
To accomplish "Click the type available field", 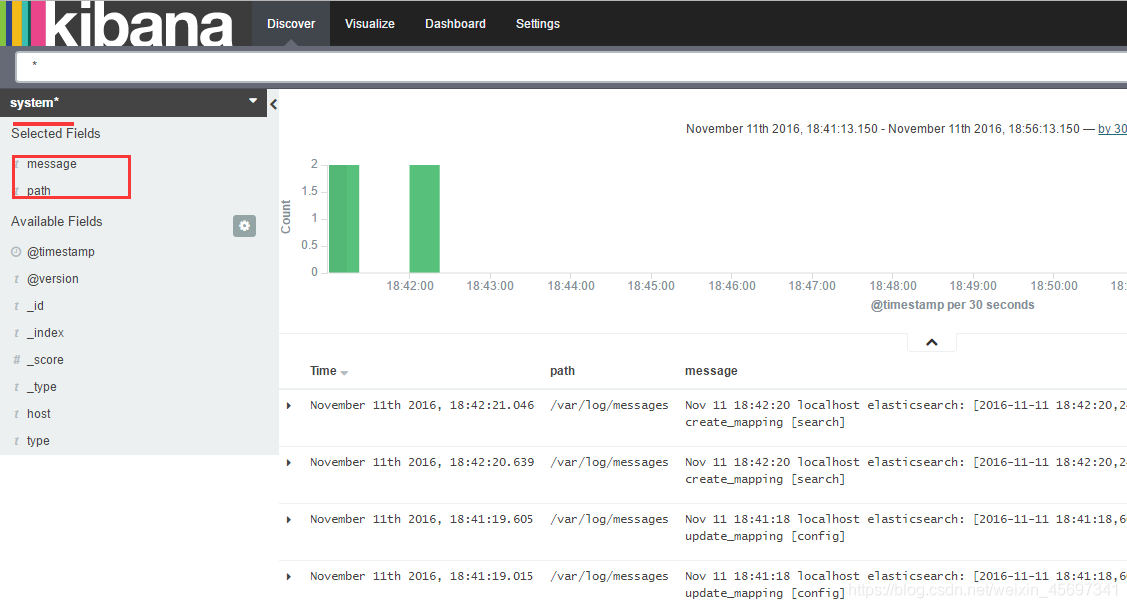I will pyautogui.click(x=38, y=441).
